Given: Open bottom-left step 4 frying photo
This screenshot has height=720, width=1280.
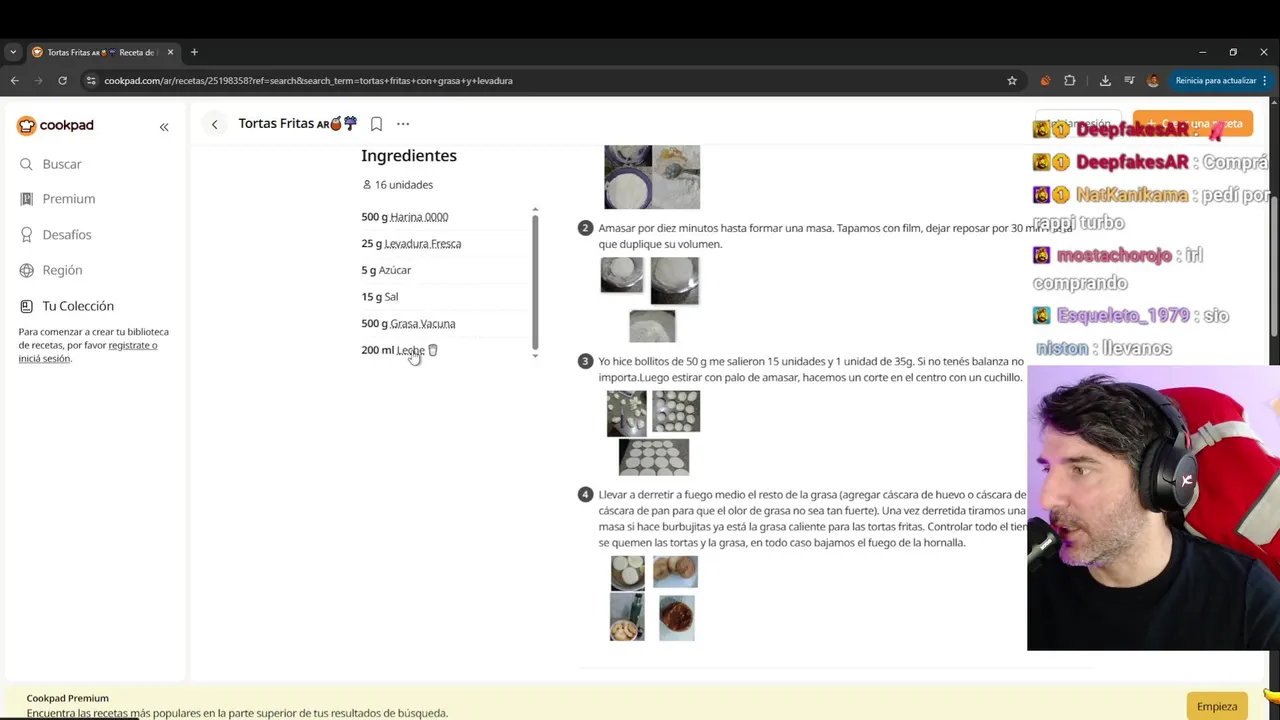Looking at the screenshot, I should 627,617.
